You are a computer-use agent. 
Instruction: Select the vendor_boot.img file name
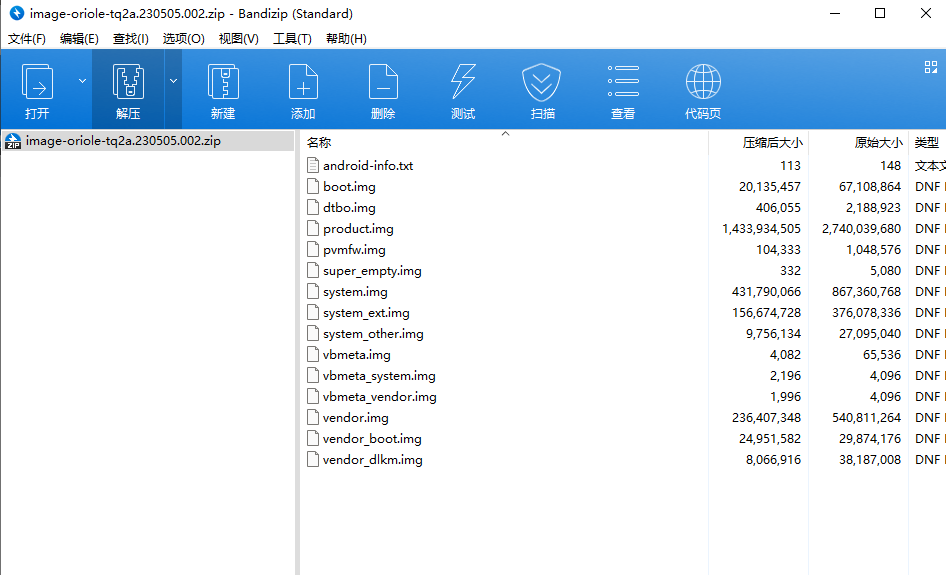[372, 439]
